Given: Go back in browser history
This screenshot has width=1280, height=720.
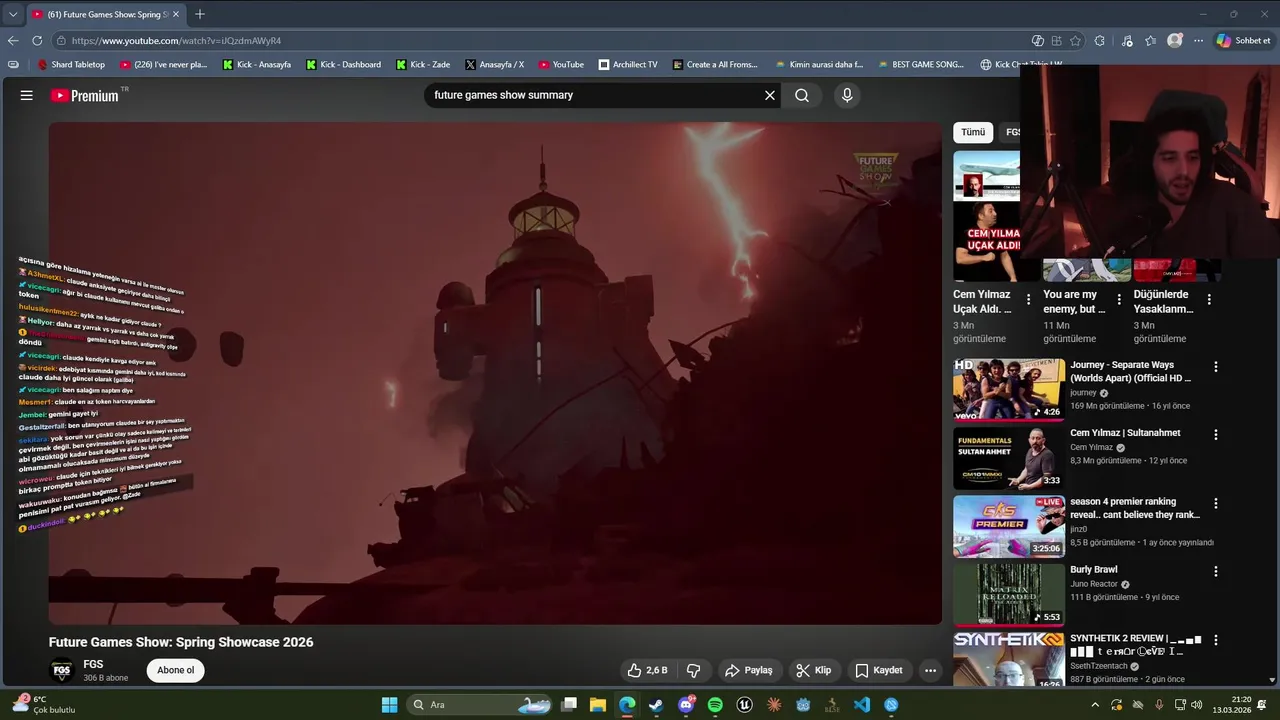Looking at the screenshot, I should [13, 41].
